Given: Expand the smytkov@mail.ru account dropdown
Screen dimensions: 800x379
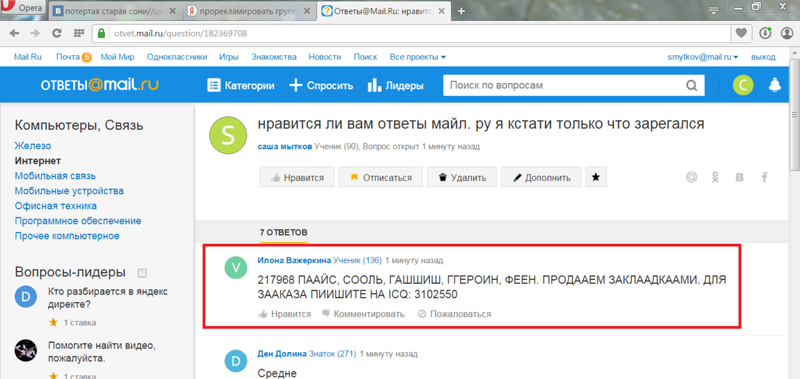Looking at the screenshot, I should pos(703,57).
